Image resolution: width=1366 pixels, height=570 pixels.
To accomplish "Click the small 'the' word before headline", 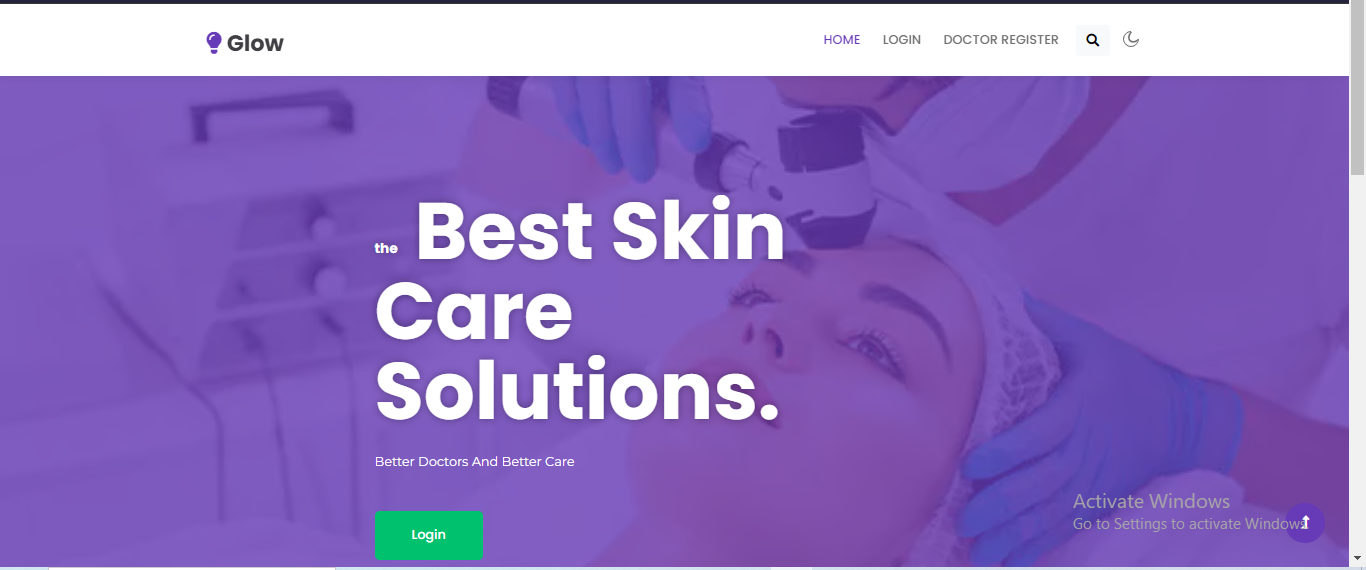I will click(x=386, y=248).
